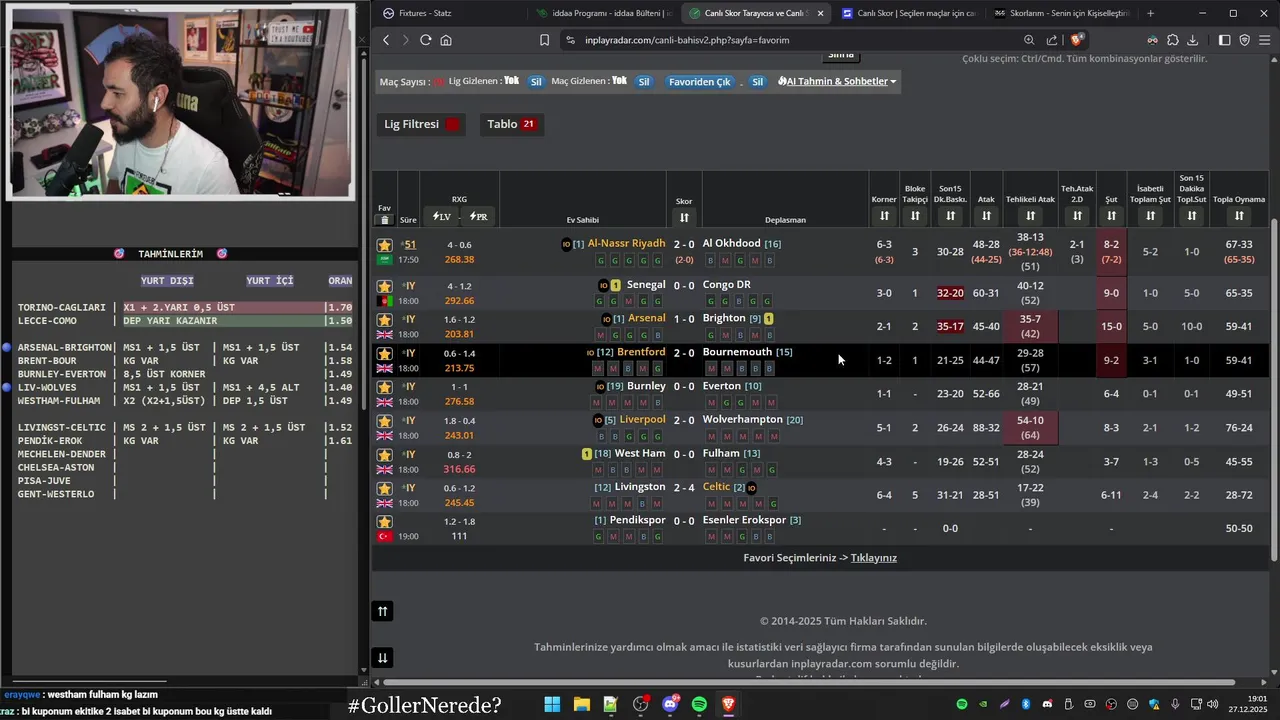
Task: Click the Sil button next to Maç Gizlenen
Action: pos(644,82)
